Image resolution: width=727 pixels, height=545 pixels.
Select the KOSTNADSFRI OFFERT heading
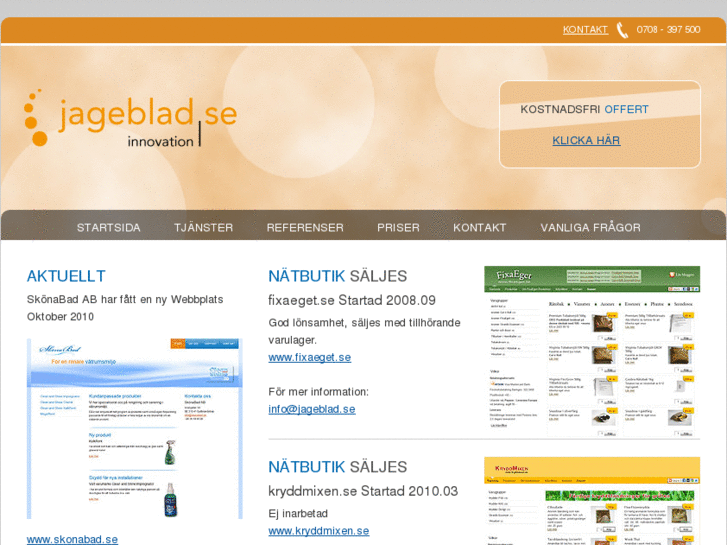tap(584, 109)
